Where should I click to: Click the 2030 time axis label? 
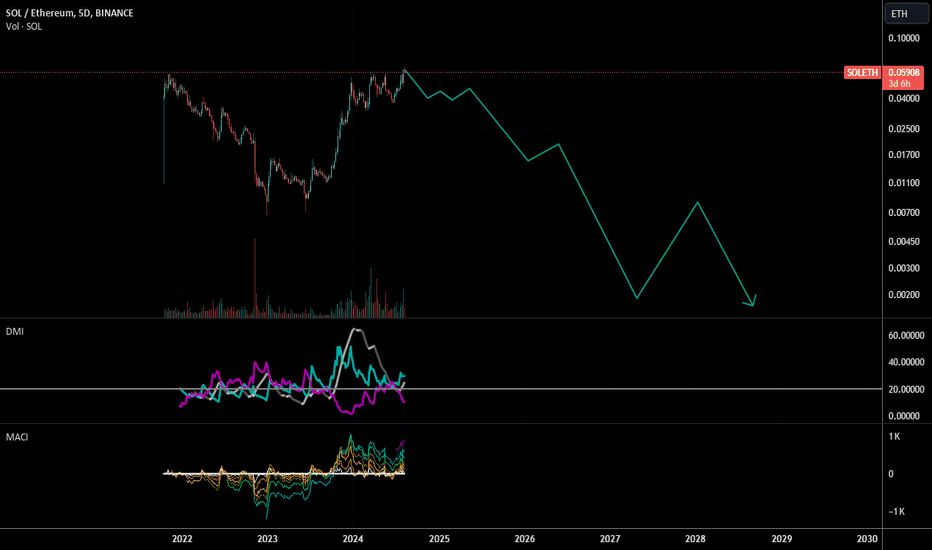(x=867, y=539)
